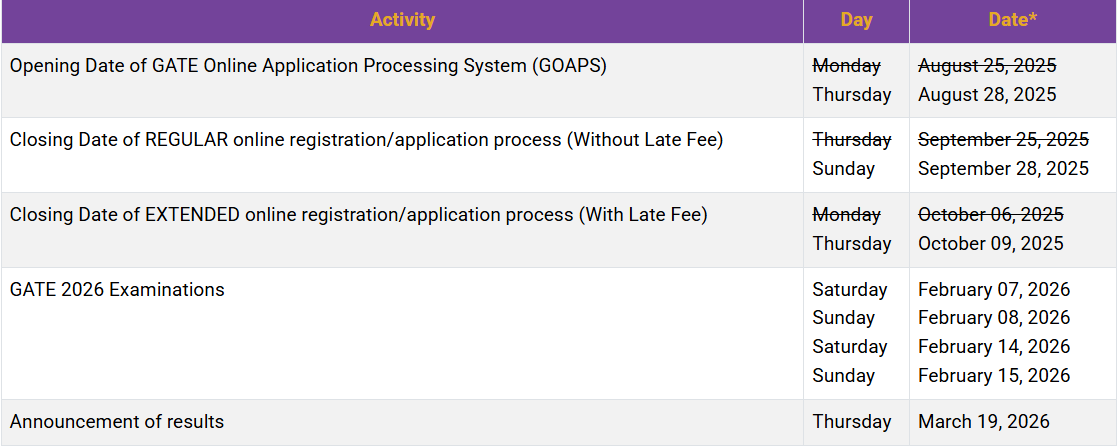Click the February 14, 2026 exam date
The image size is (1117, 447).
point(994,346)
